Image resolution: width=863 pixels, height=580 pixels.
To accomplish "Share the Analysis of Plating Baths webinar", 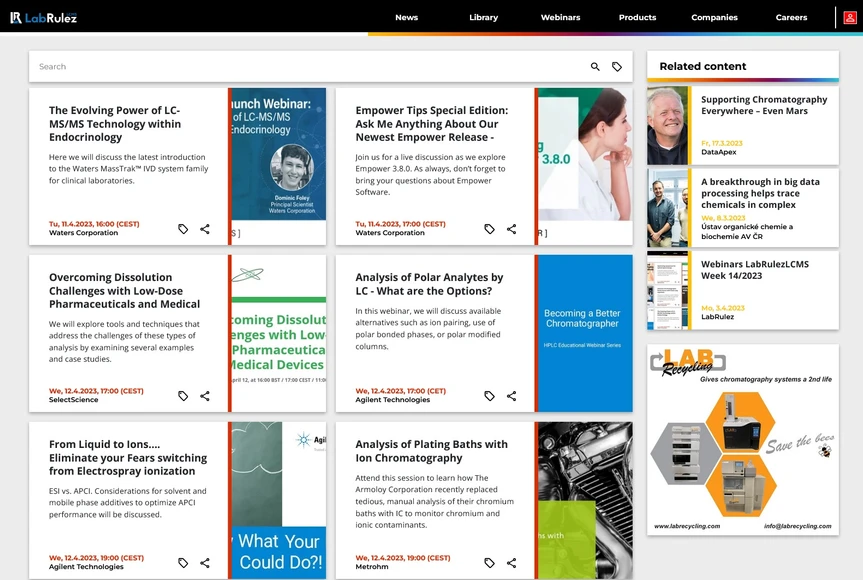I will coord(511,562).
